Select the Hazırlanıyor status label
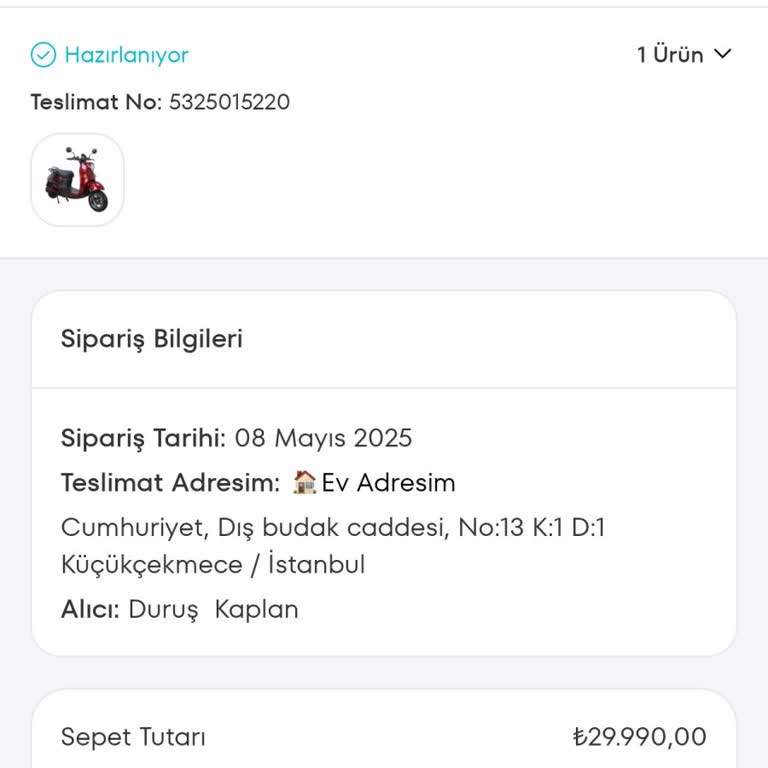The height and width of the screenshot is (768, 768). tap(126, 55)
